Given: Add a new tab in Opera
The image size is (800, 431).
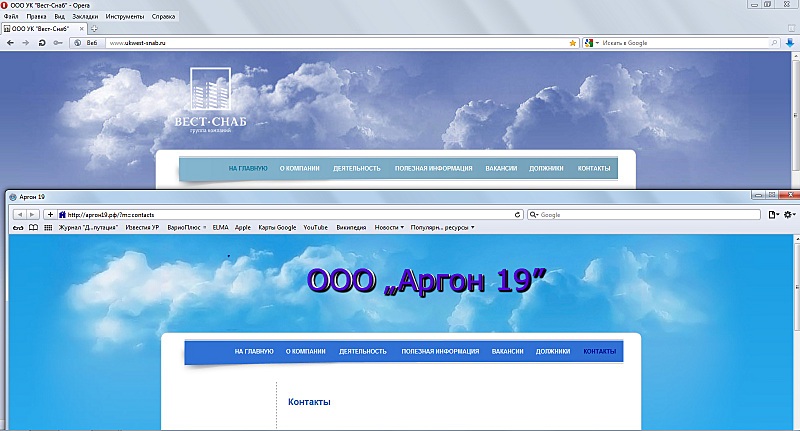Looking at the screenshot, I should click(x=94, y=29).
